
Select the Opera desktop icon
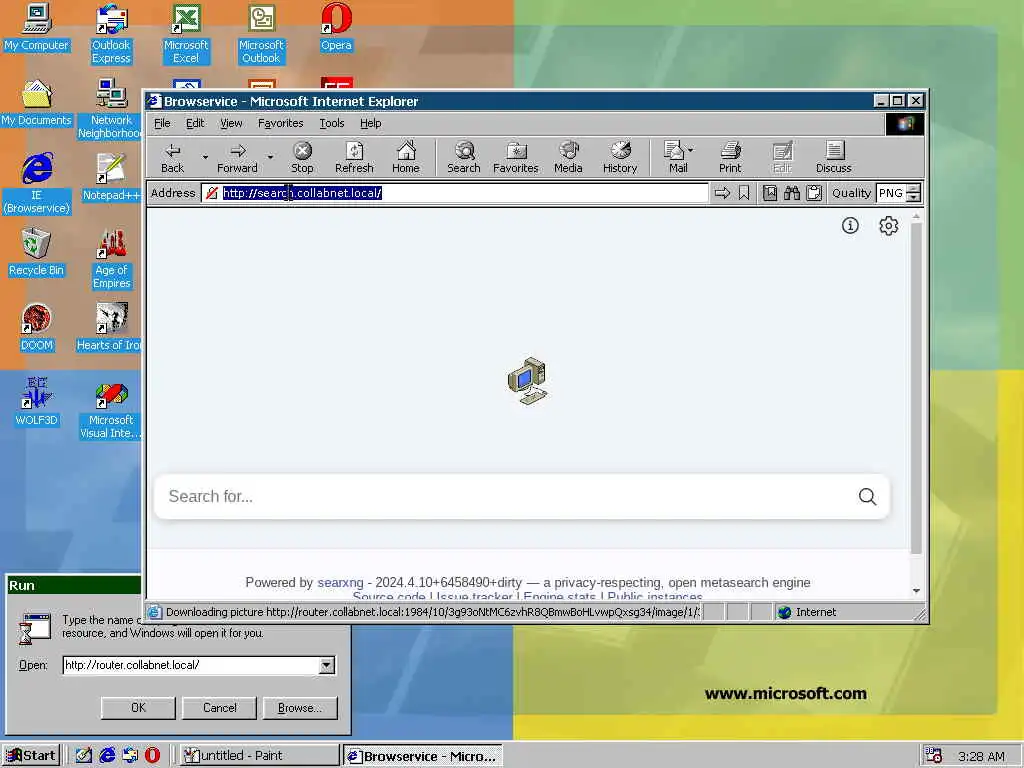[x=336, y=28]
